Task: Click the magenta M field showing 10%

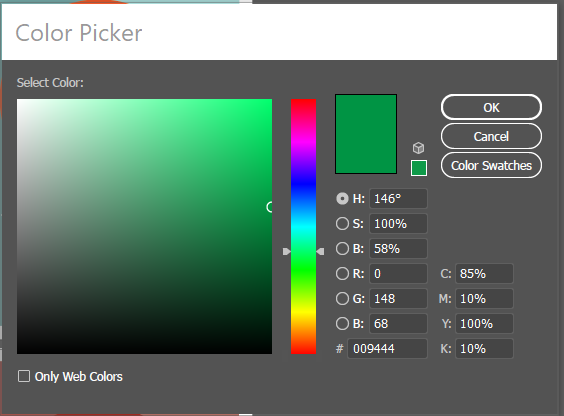Action: pyautogui.click(x=484, y=298)
